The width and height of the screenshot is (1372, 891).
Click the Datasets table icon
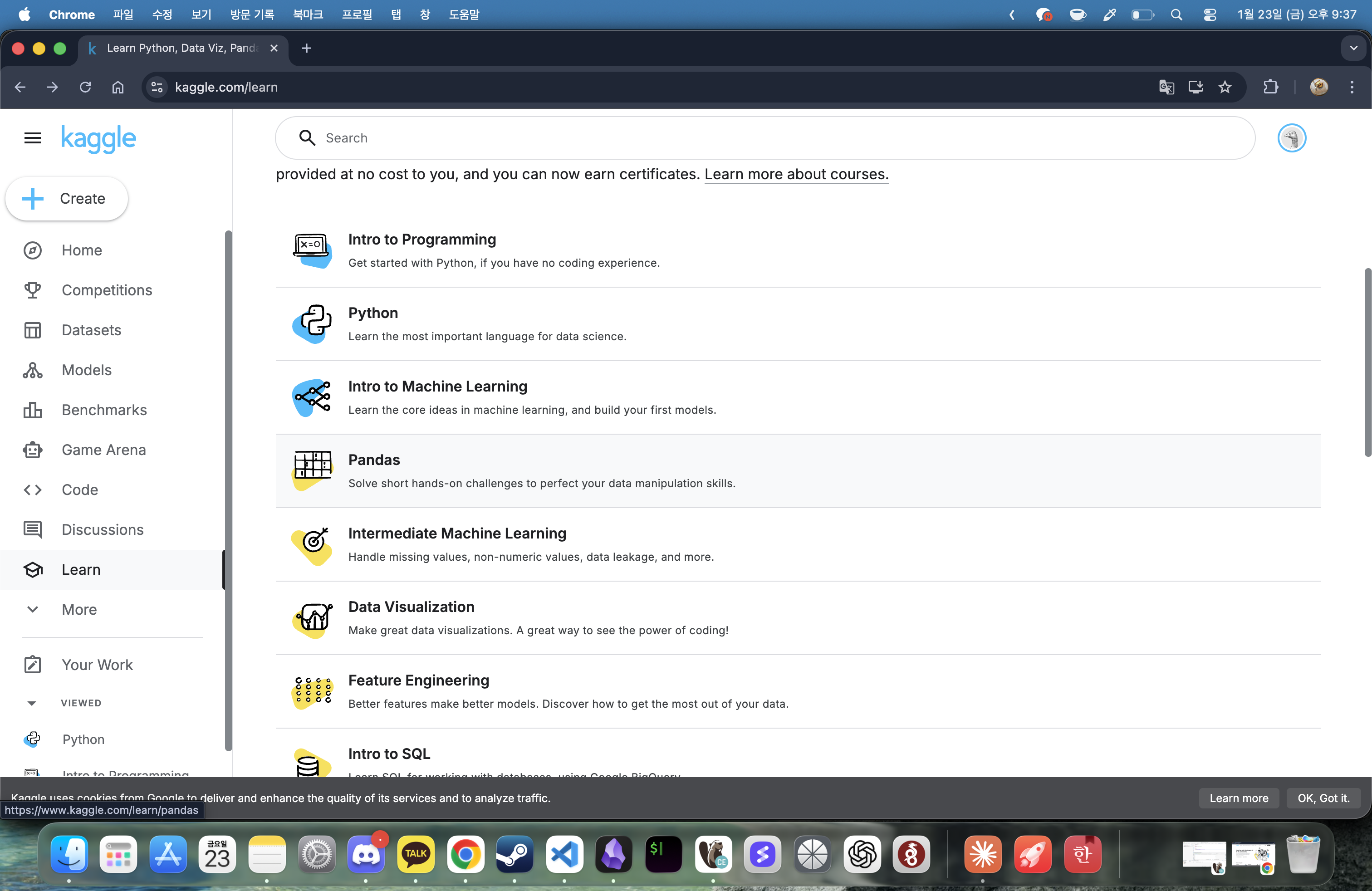tap(32, 330)
